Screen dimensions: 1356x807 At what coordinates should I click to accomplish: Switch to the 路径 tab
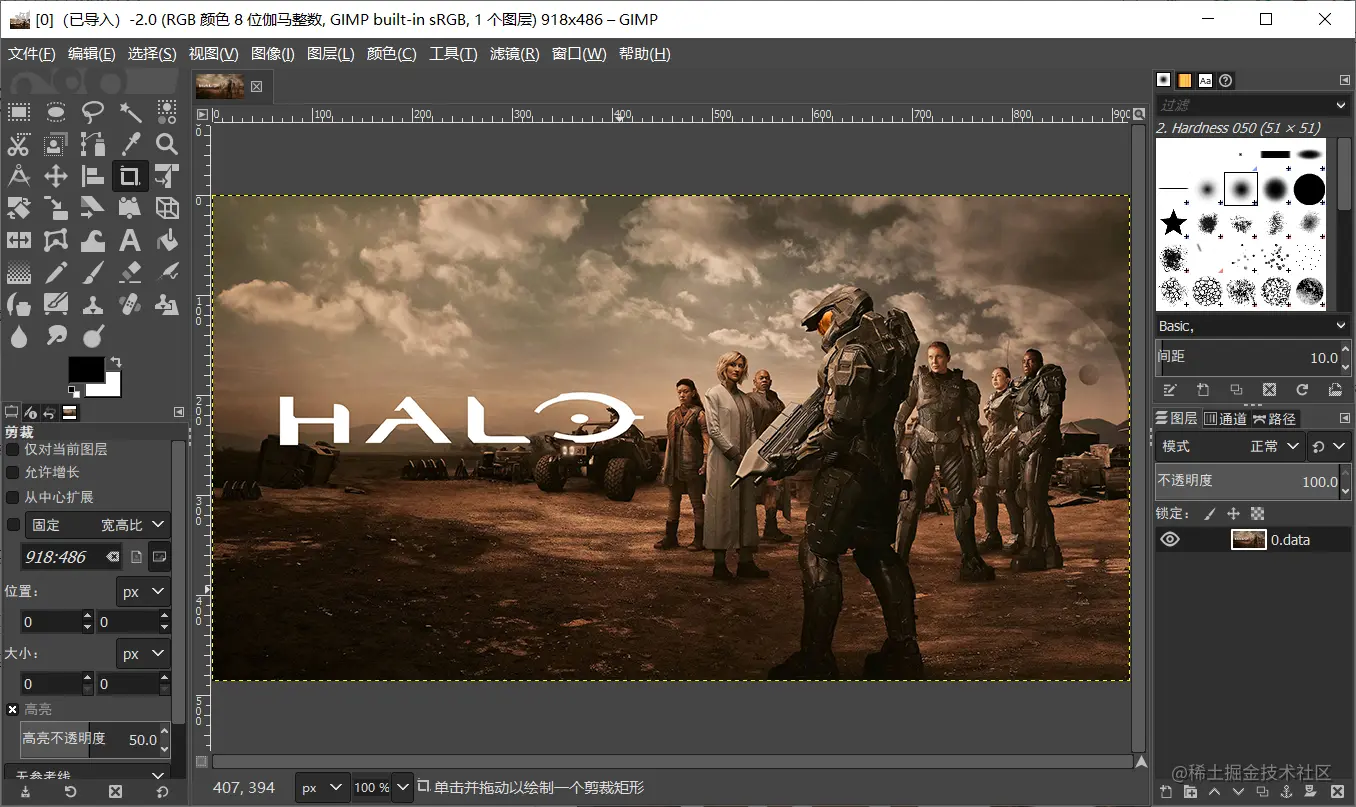pyautogui.click(x=1274, y=419)
